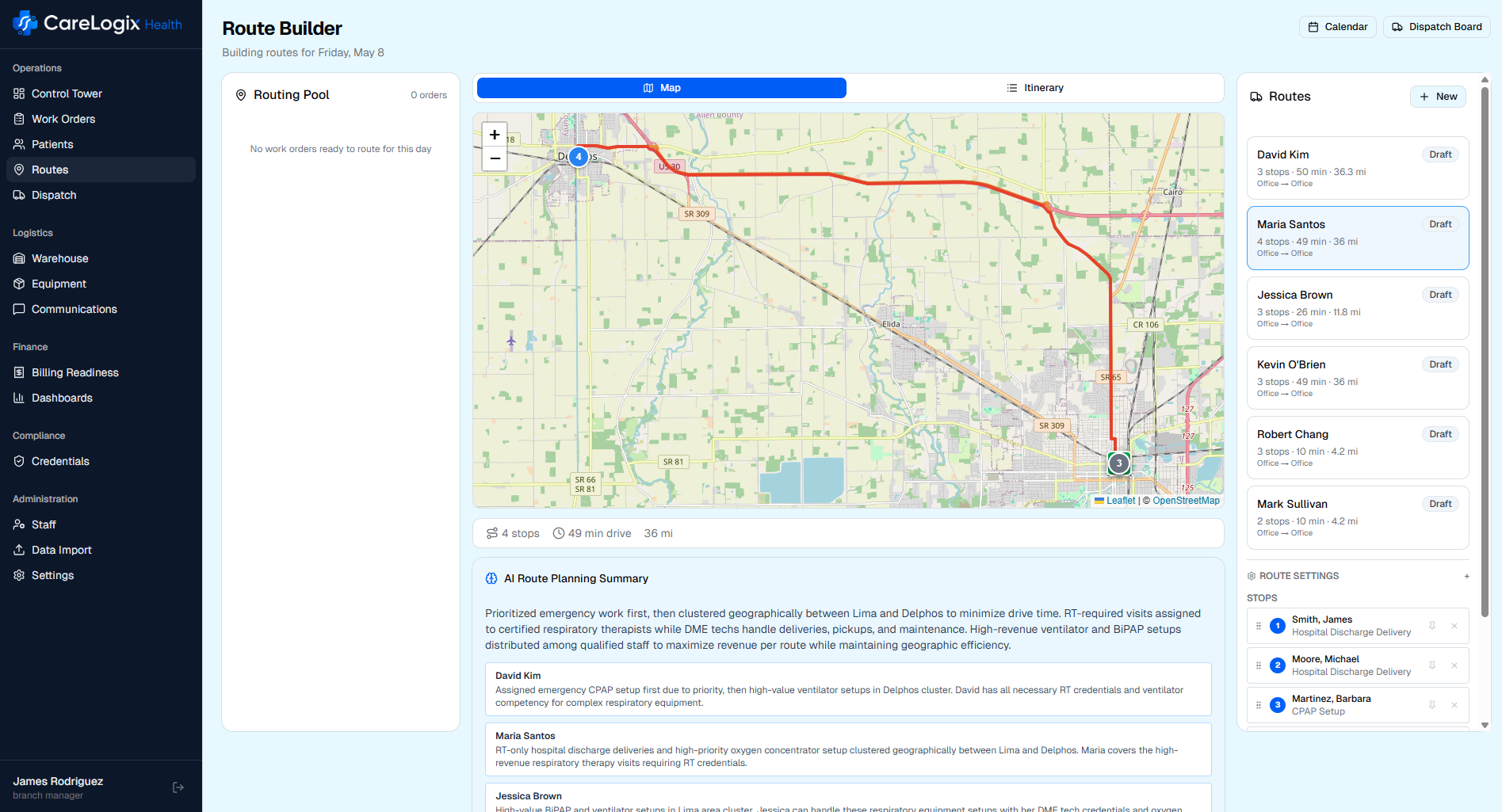This screenshot has width=1502, height=812.
Task: Click the '49 min drive' clock icon
Action: pyautogui.click(x=559, y=533)
